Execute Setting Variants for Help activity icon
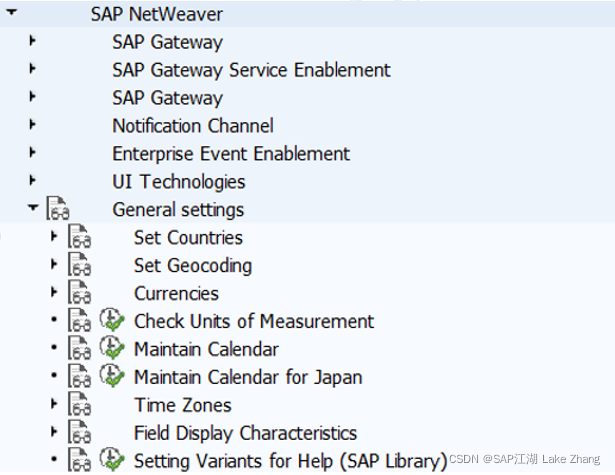 coord(112,459)
